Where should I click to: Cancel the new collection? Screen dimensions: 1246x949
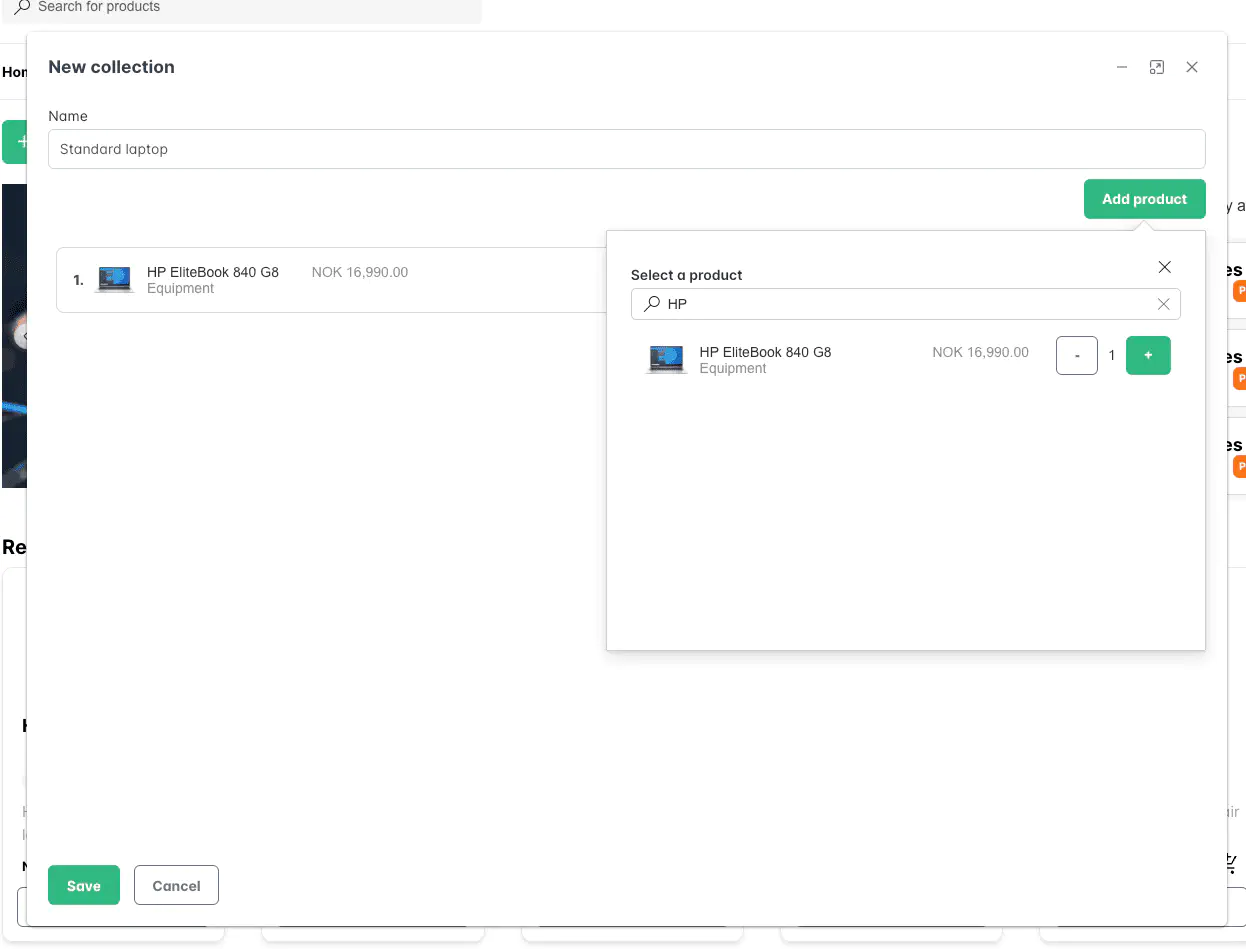click(176, 885)
